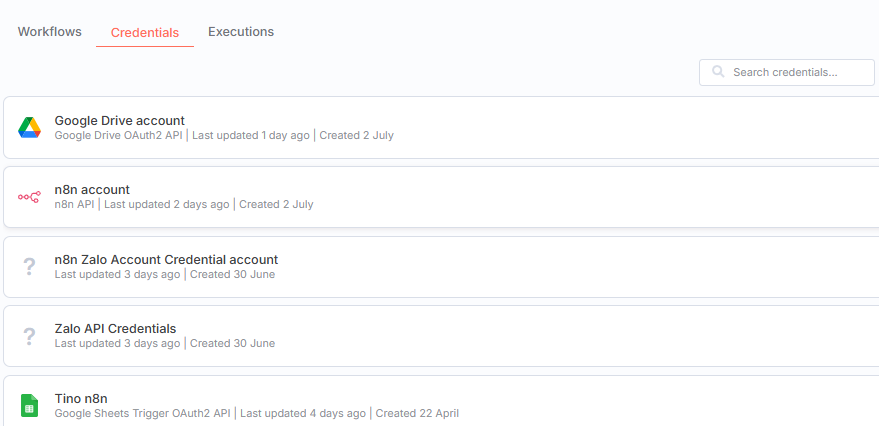Click the details line under n8n Zalo Account Credential
879x426 pixels.
pos(165,274)
